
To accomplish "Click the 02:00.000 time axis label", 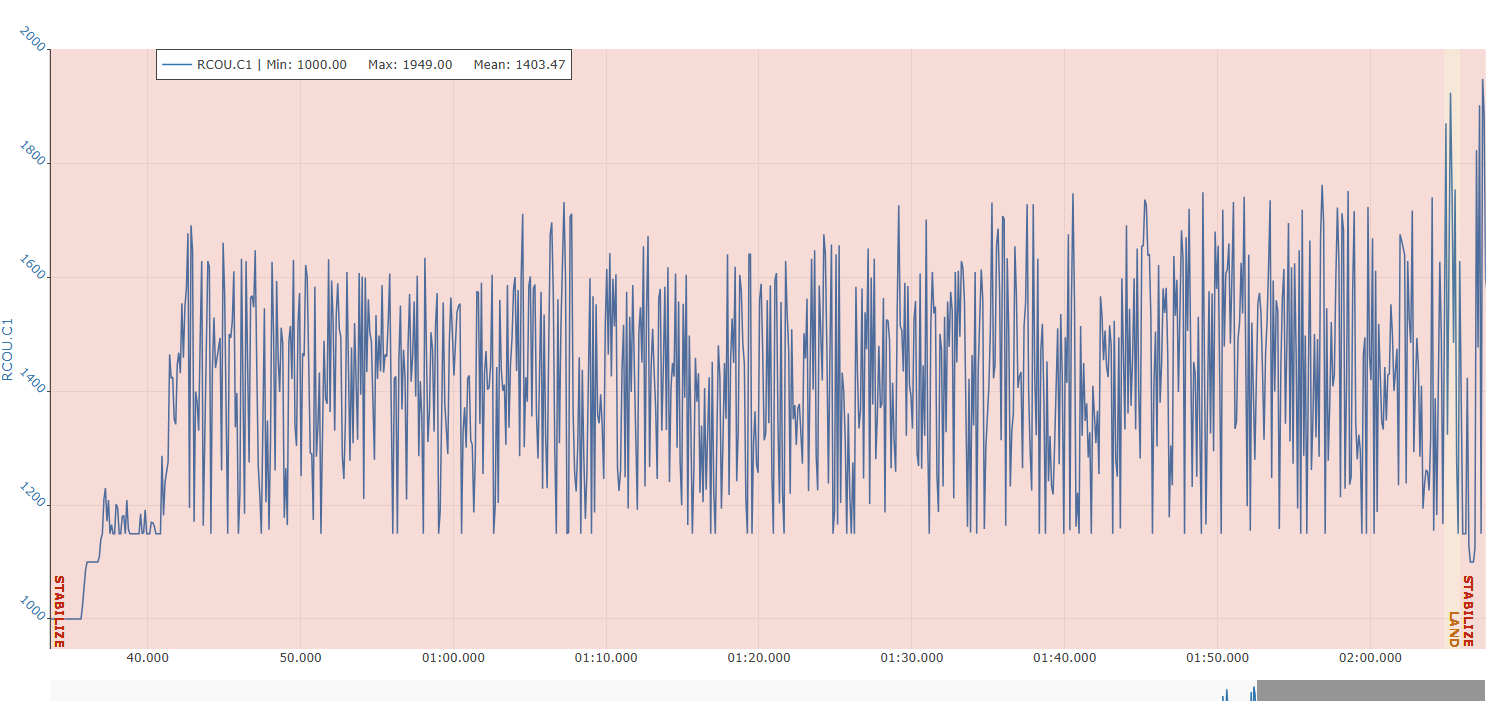I will click(x=1370, y=658).
